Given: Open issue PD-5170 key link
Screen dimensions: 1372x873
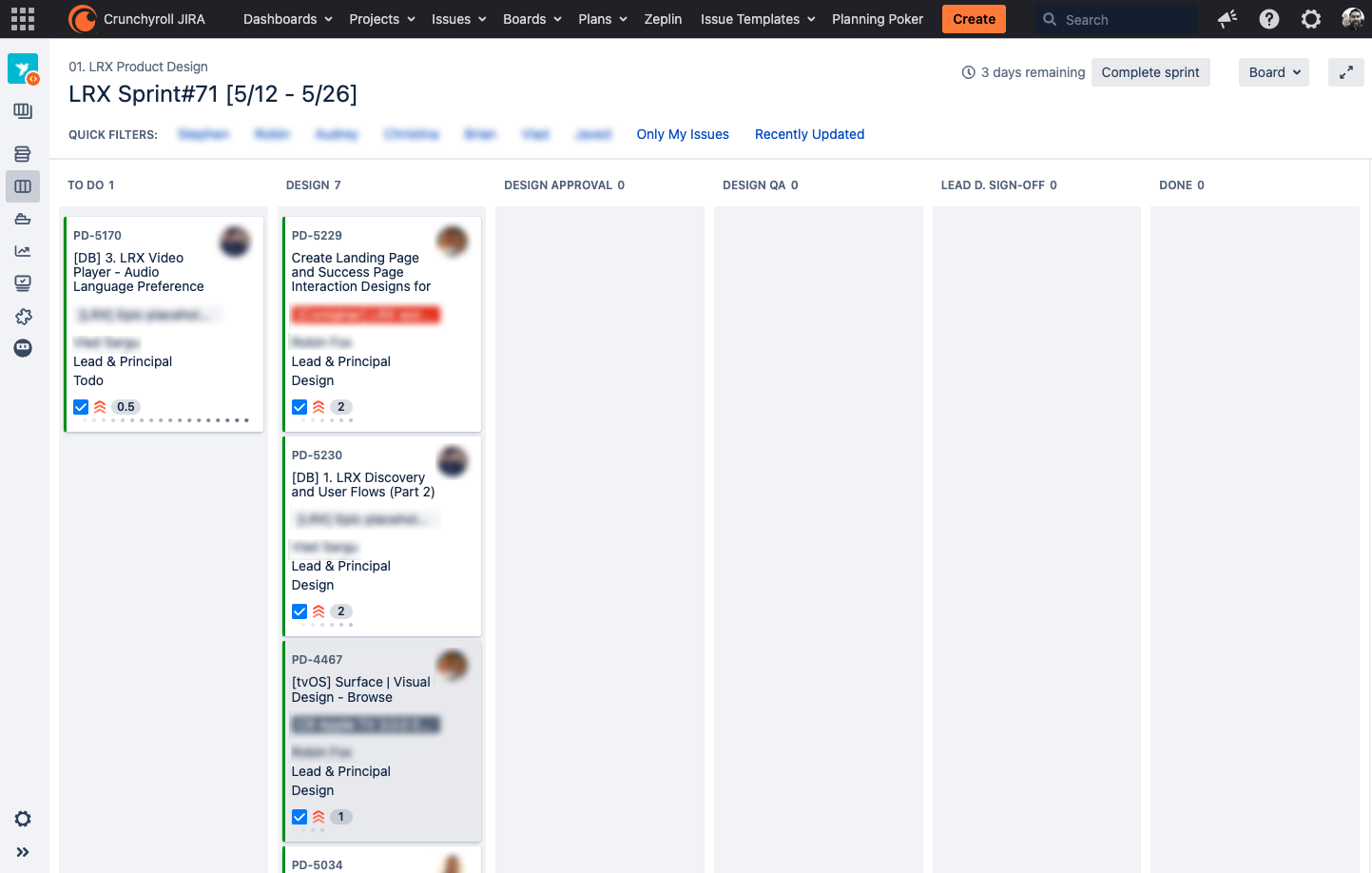Looking at the screenshot, I should click(97, 235).
